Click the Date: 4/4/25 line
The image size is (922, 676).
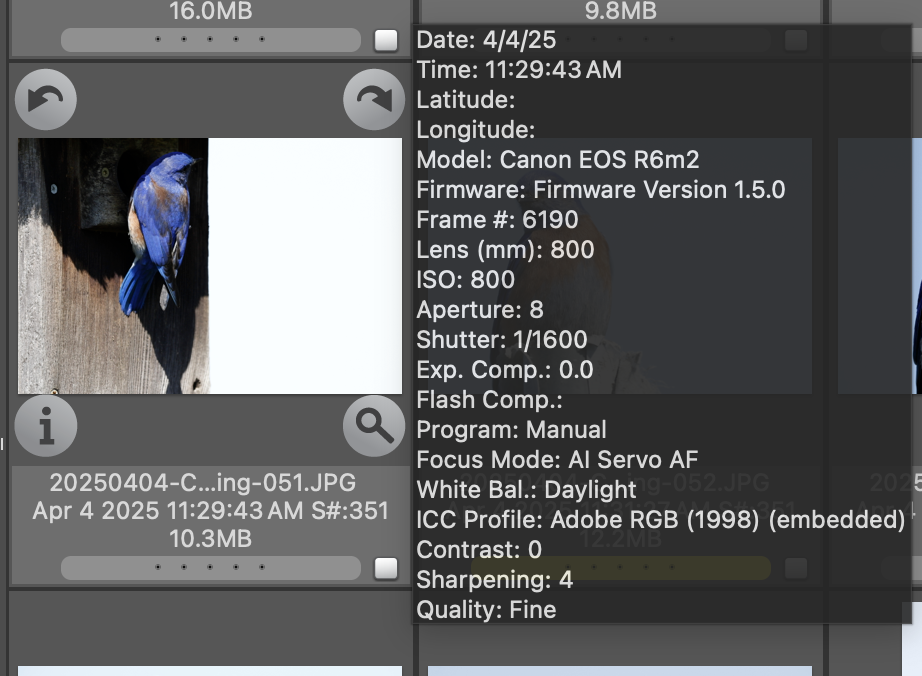coord(486,40)
